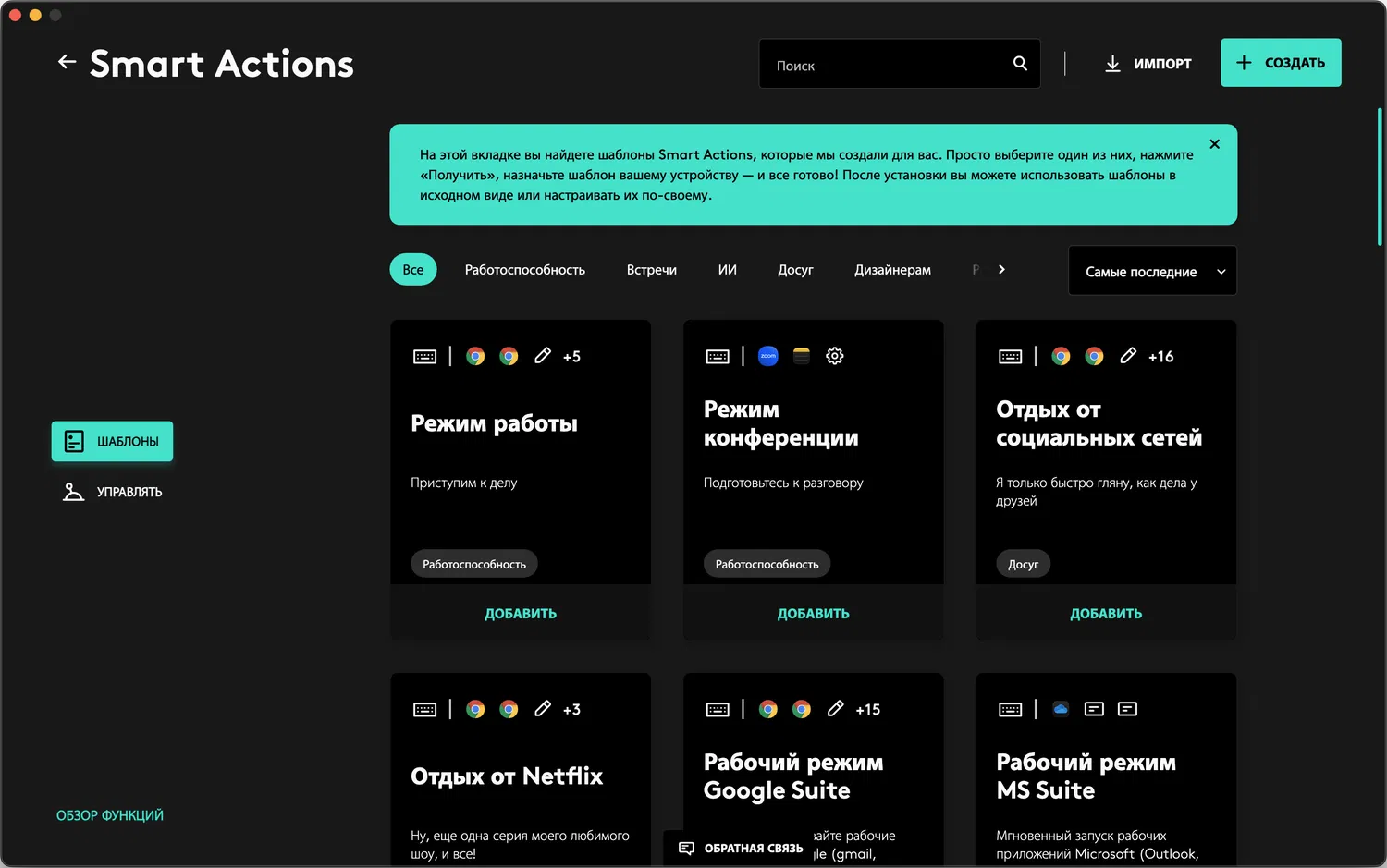Click pencil icon on Отдых от социальных сетей card

pos(1128,356)
